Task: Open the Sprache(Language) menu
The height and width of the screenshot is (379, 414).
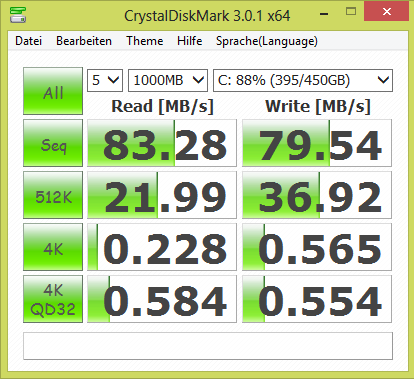Action: [267, 41]
